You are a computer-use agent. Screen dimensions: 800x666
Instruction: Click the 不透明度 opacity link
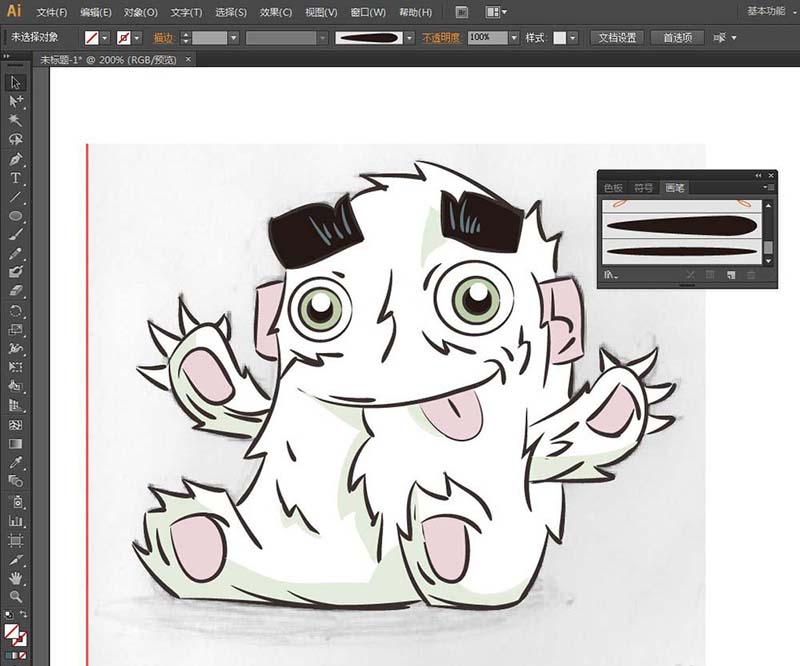tap(441, 38)
